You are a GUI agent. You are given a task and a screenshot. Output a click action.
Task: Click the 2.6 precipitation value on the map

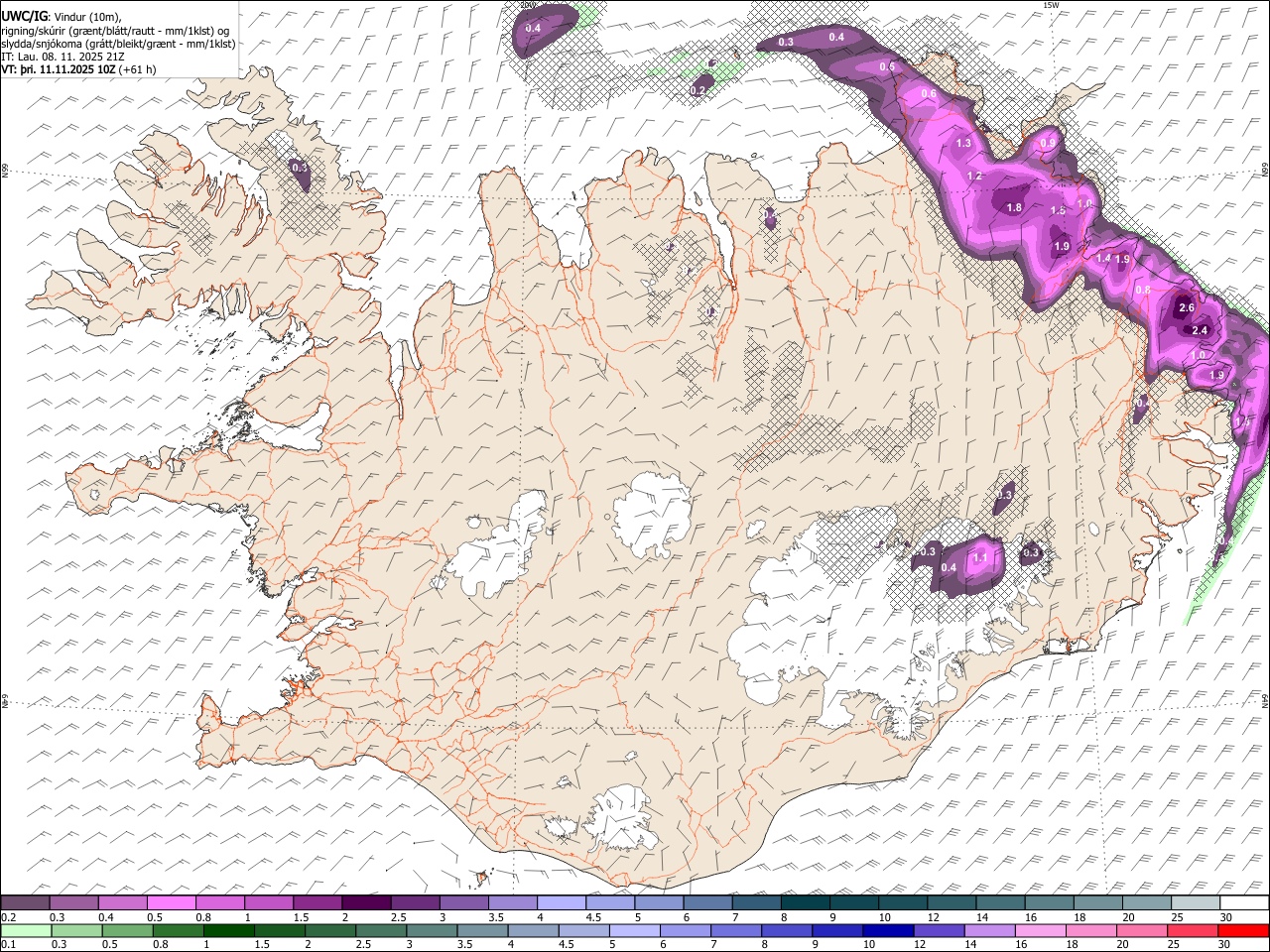[x=1187, y=308]
